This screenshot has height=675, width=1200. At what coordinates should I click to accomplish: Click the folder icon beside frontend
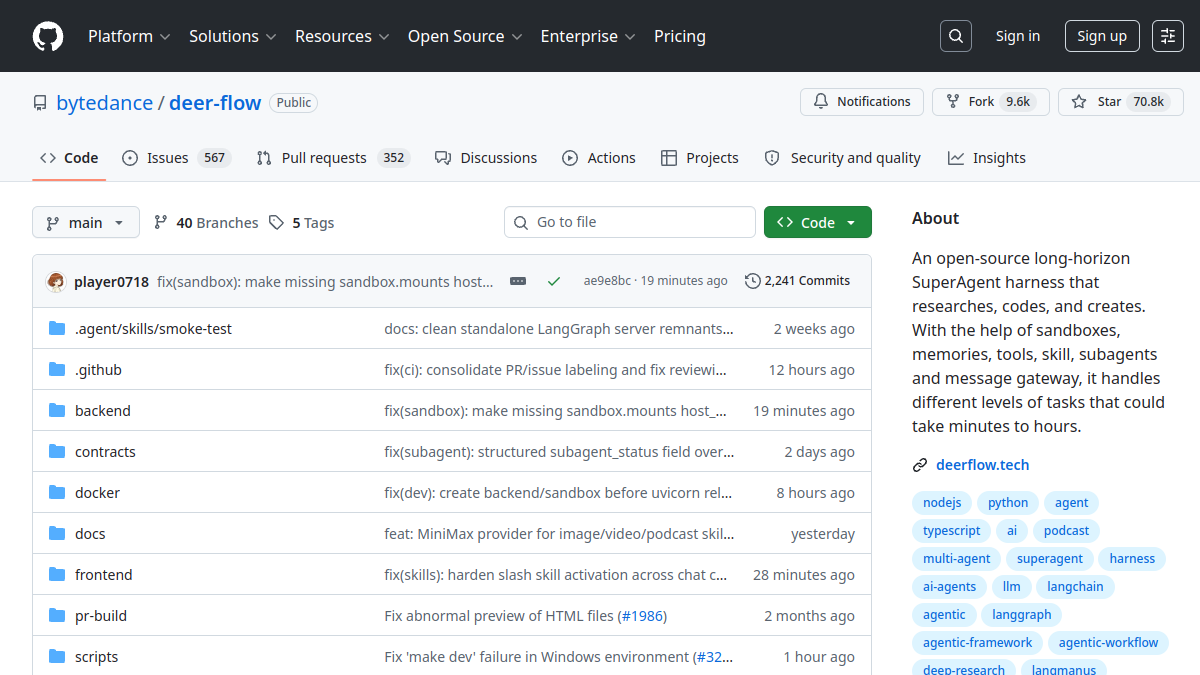57,575
